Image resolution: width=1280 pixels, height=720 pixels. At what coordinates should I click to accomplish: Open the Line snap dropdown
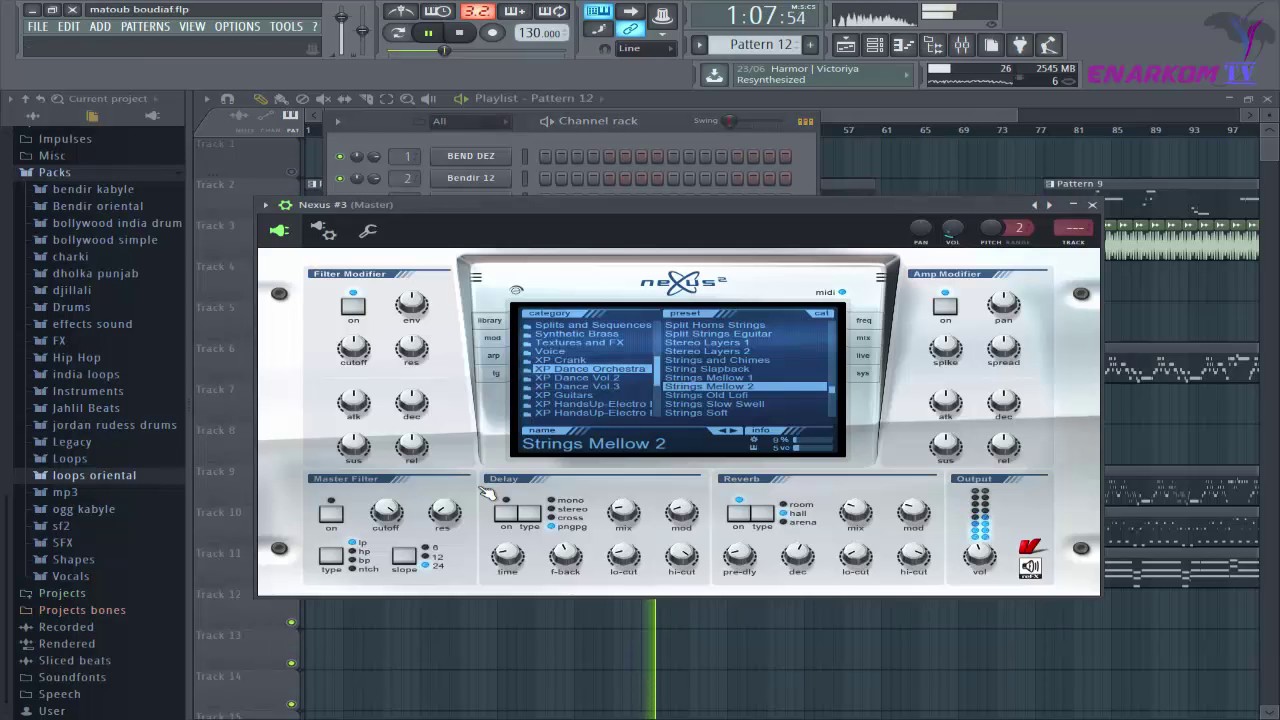point(646,48)
